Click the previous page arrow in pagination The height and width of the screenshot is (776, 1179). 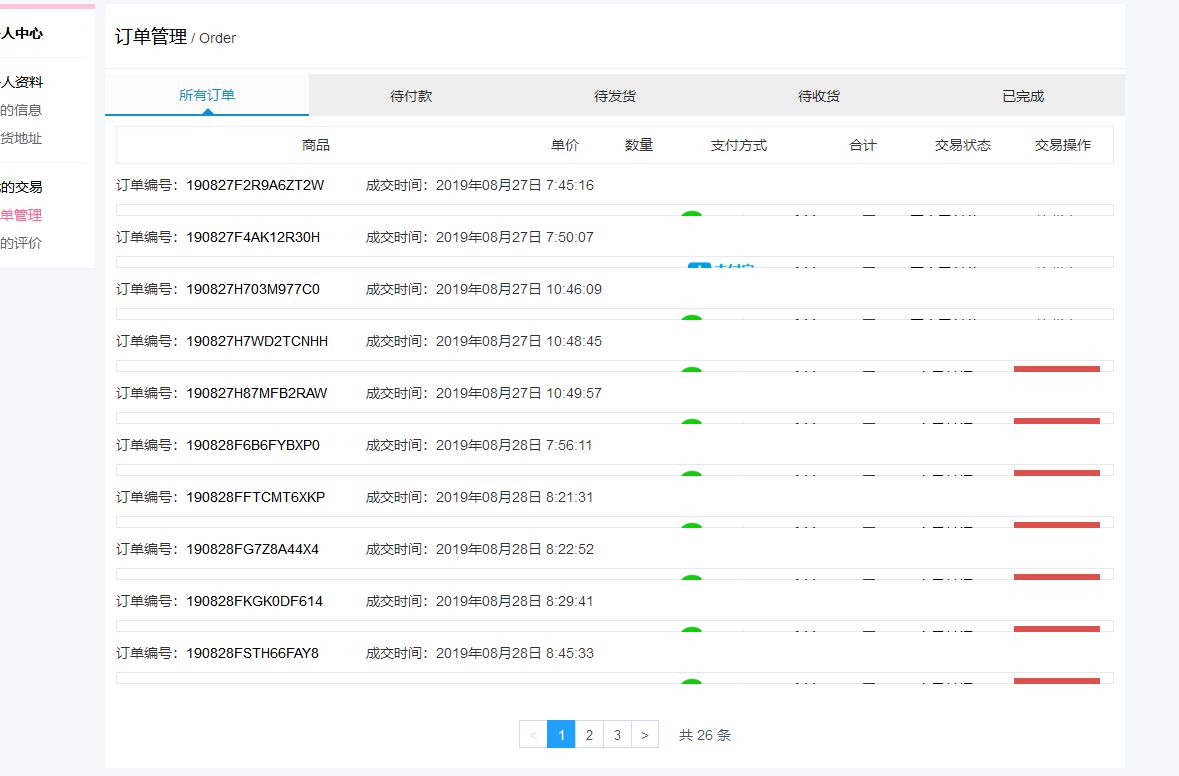pyautogui.click(x=533, y=735)
